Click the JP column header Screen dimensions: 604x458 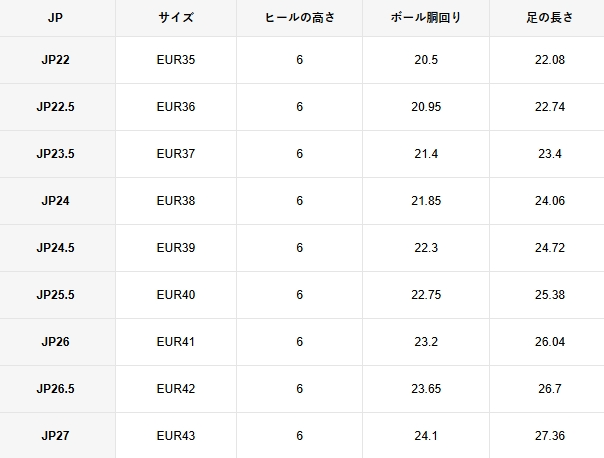click(x=55, y=18)
